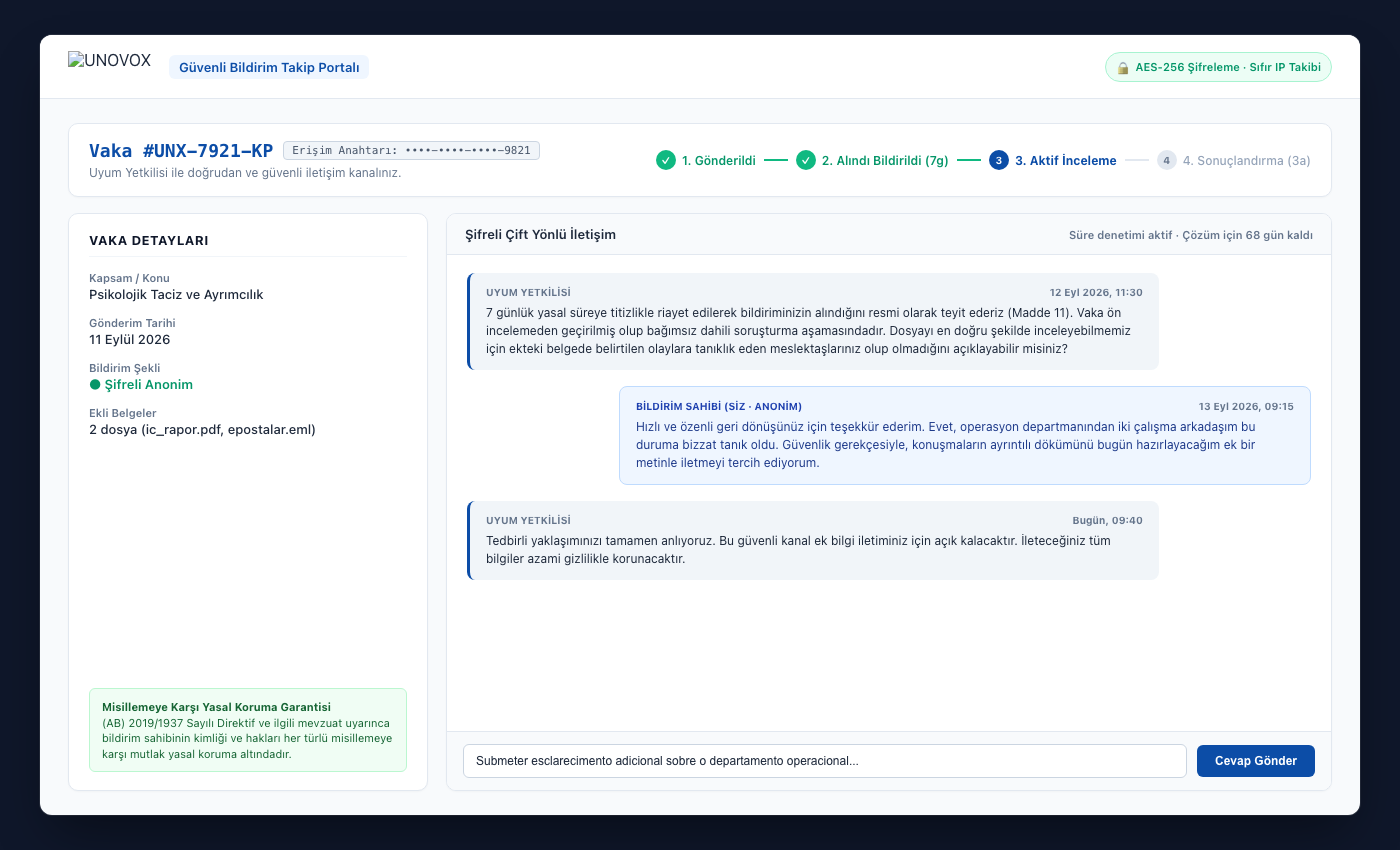
Task: Click the Ekli Belgeler field label
Action: (123, 413)
